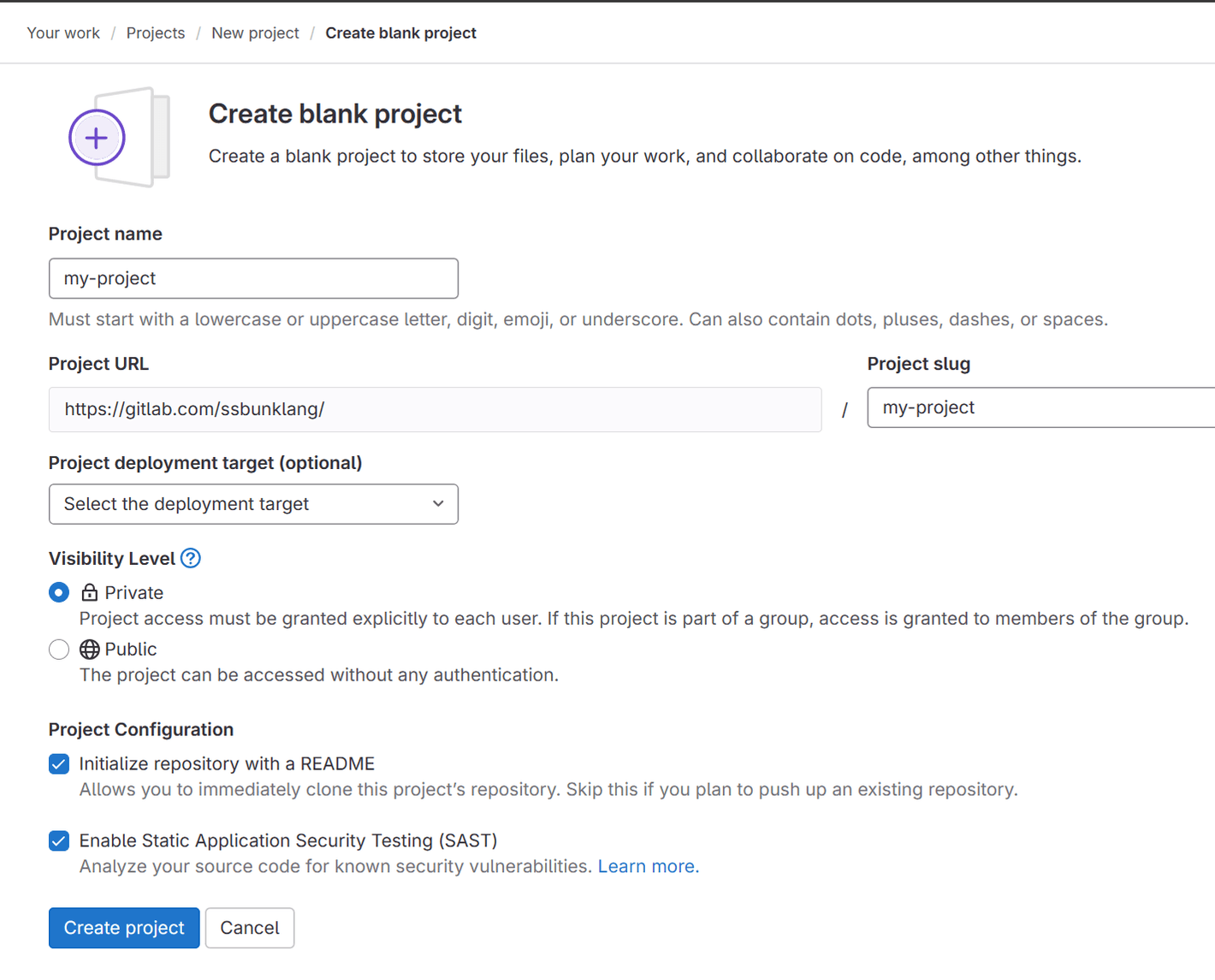1215x980 pixels.
Task: Select the Public visibility level
Action: [58, 649]
